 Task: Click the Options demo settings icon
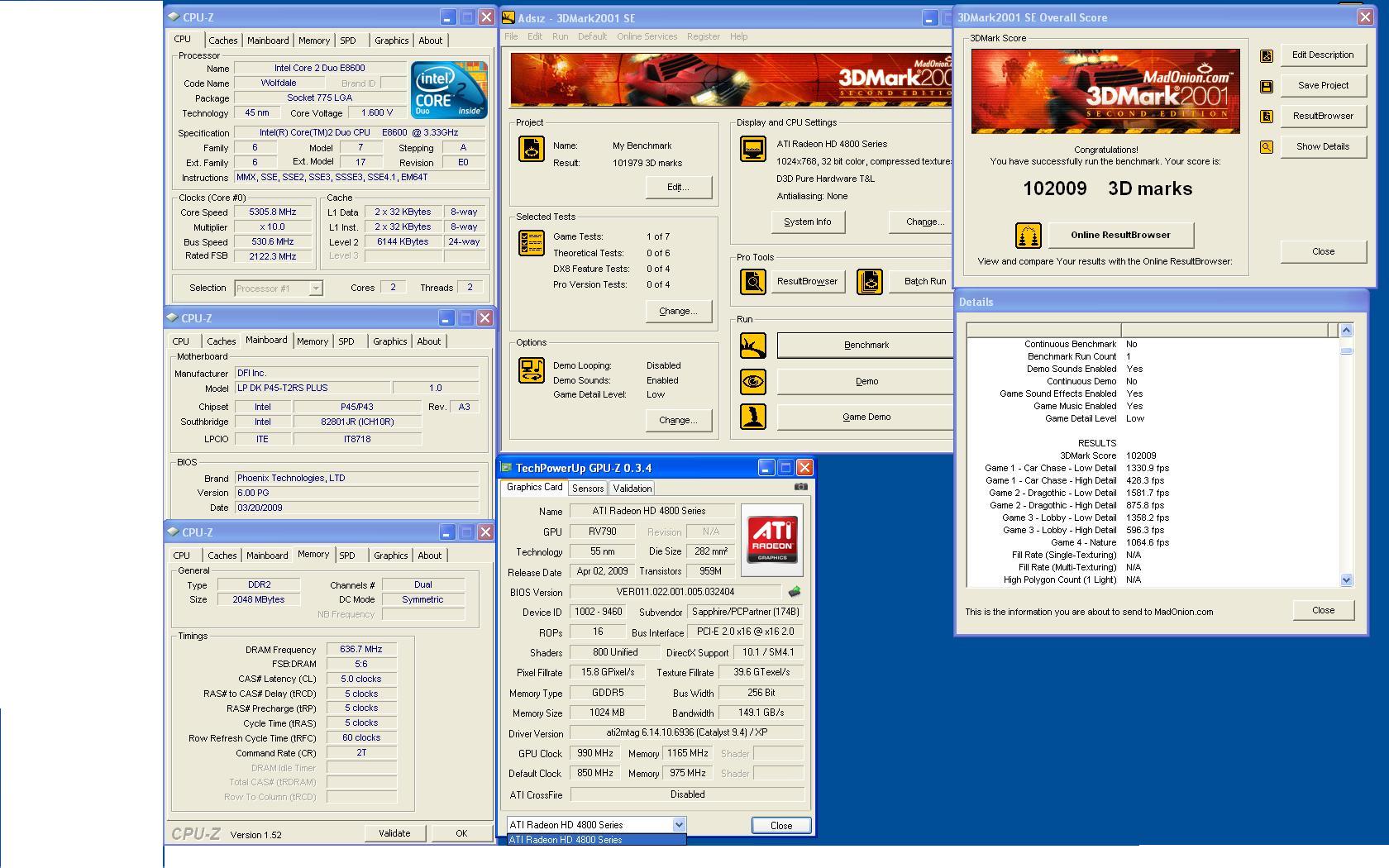(x=531, y=370)
